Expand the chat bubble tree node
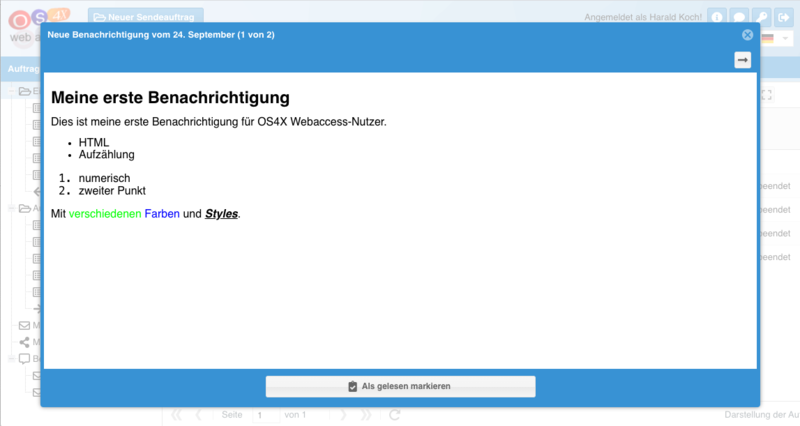Viewport: 800px width, 426px height. point(12,359)
